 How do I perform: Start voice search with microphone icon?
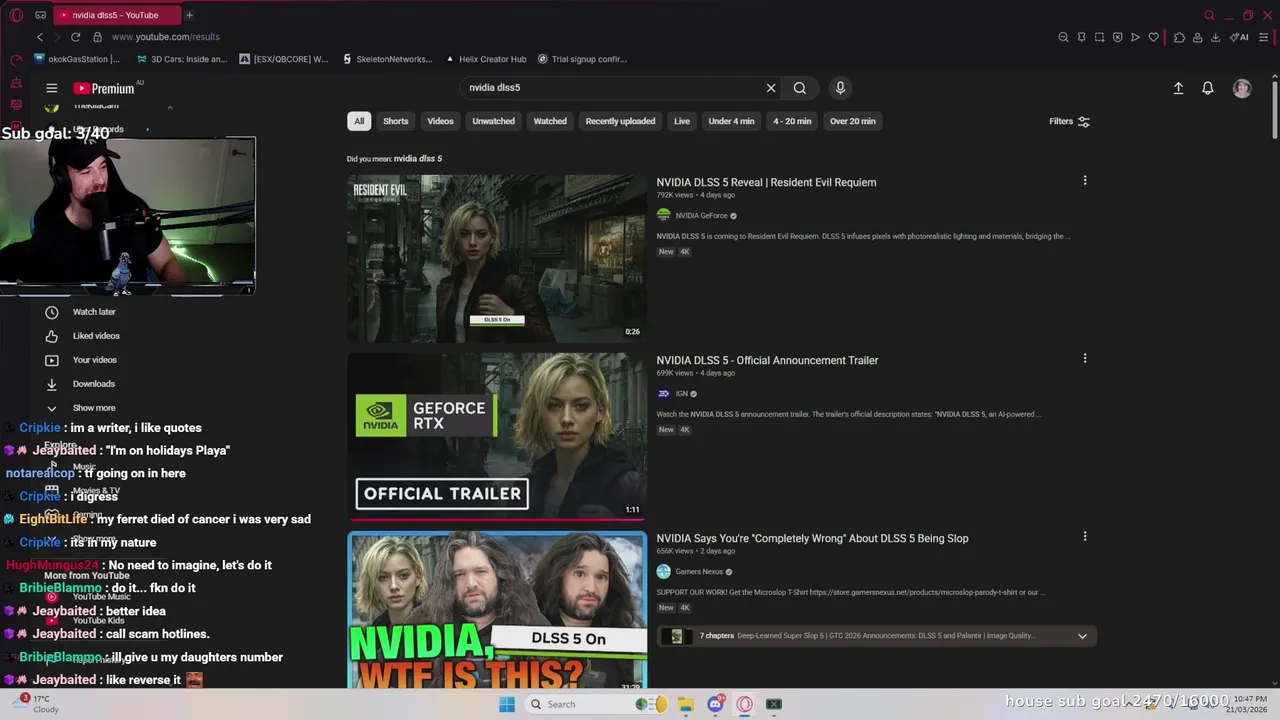[x=840, y=88]
